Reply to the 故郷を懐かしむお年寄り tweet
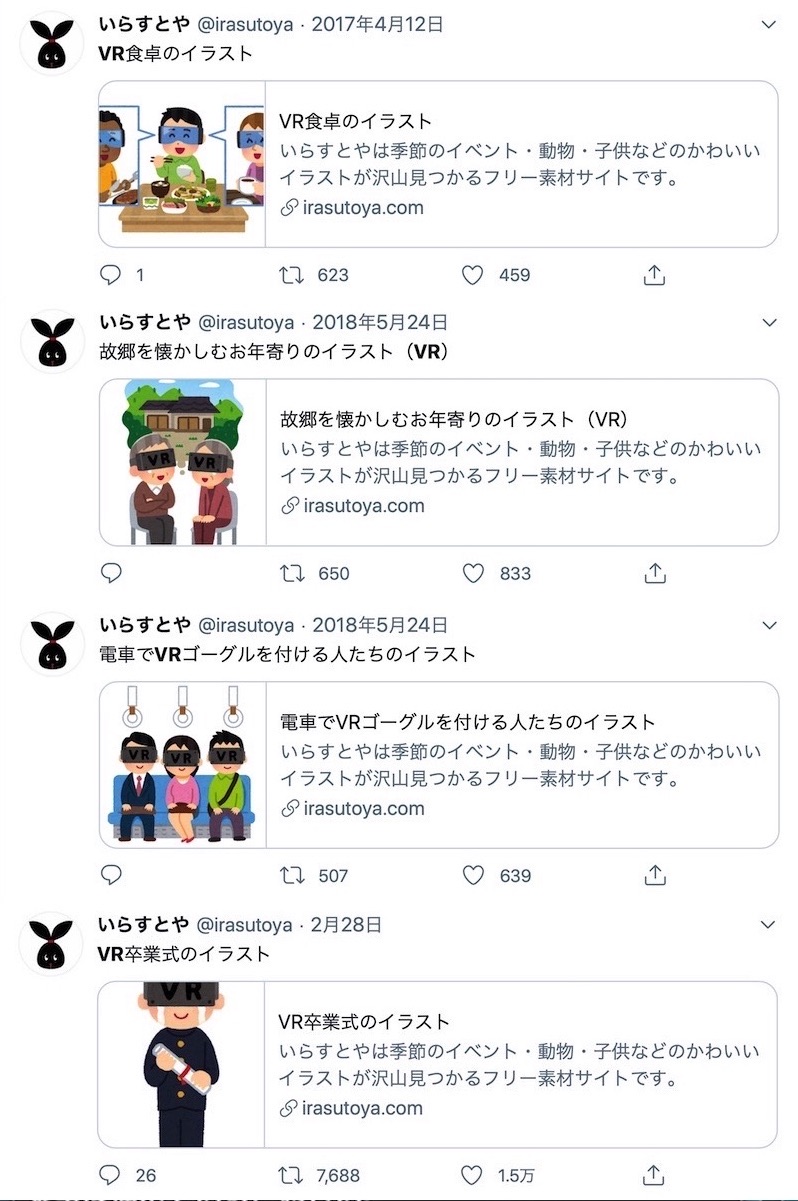Viewport: 798px width, 1201px height. [x=111, y=573]
